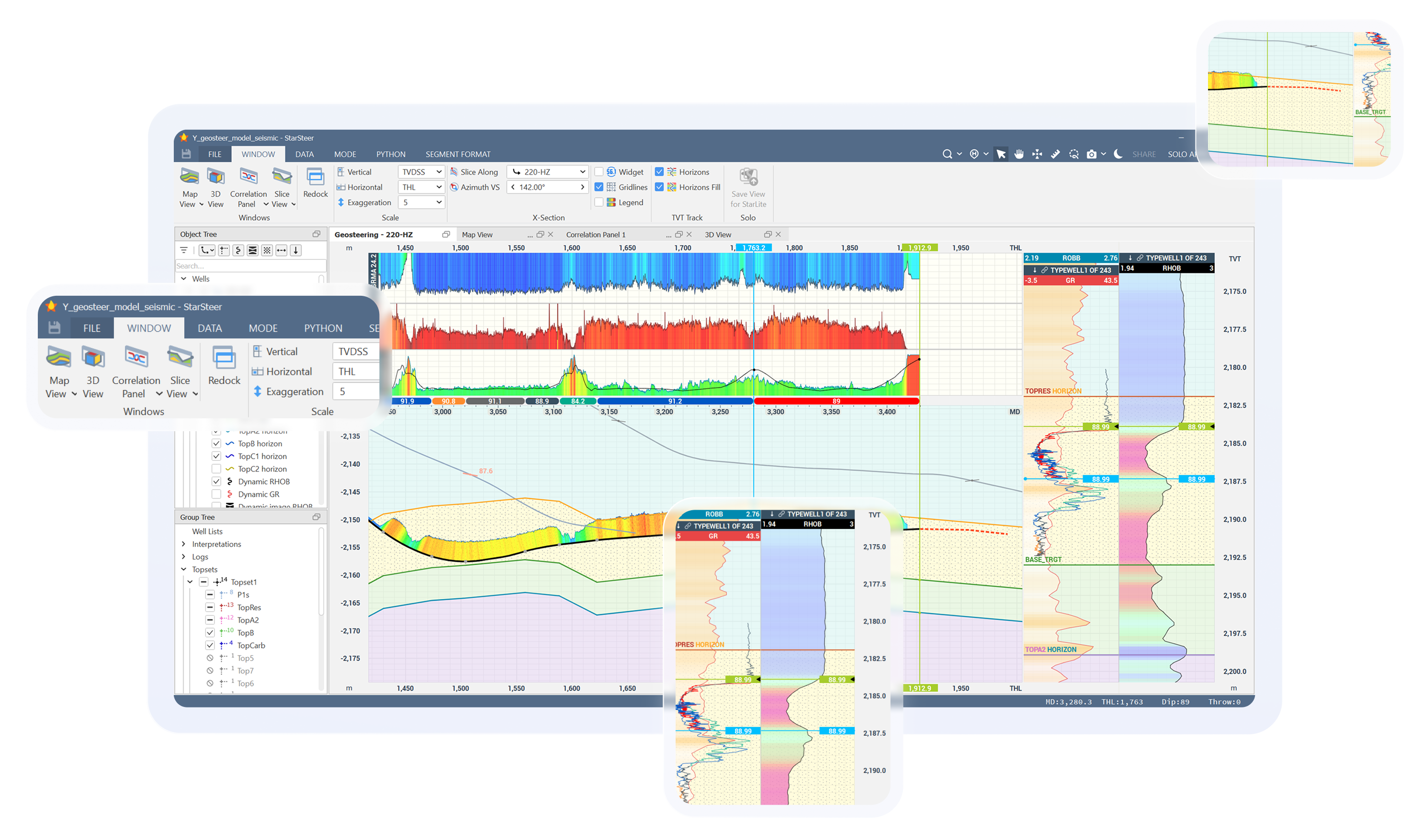Switch to the 3D View tab
This screenshot has height=840, width=1423.
point(717,235)
